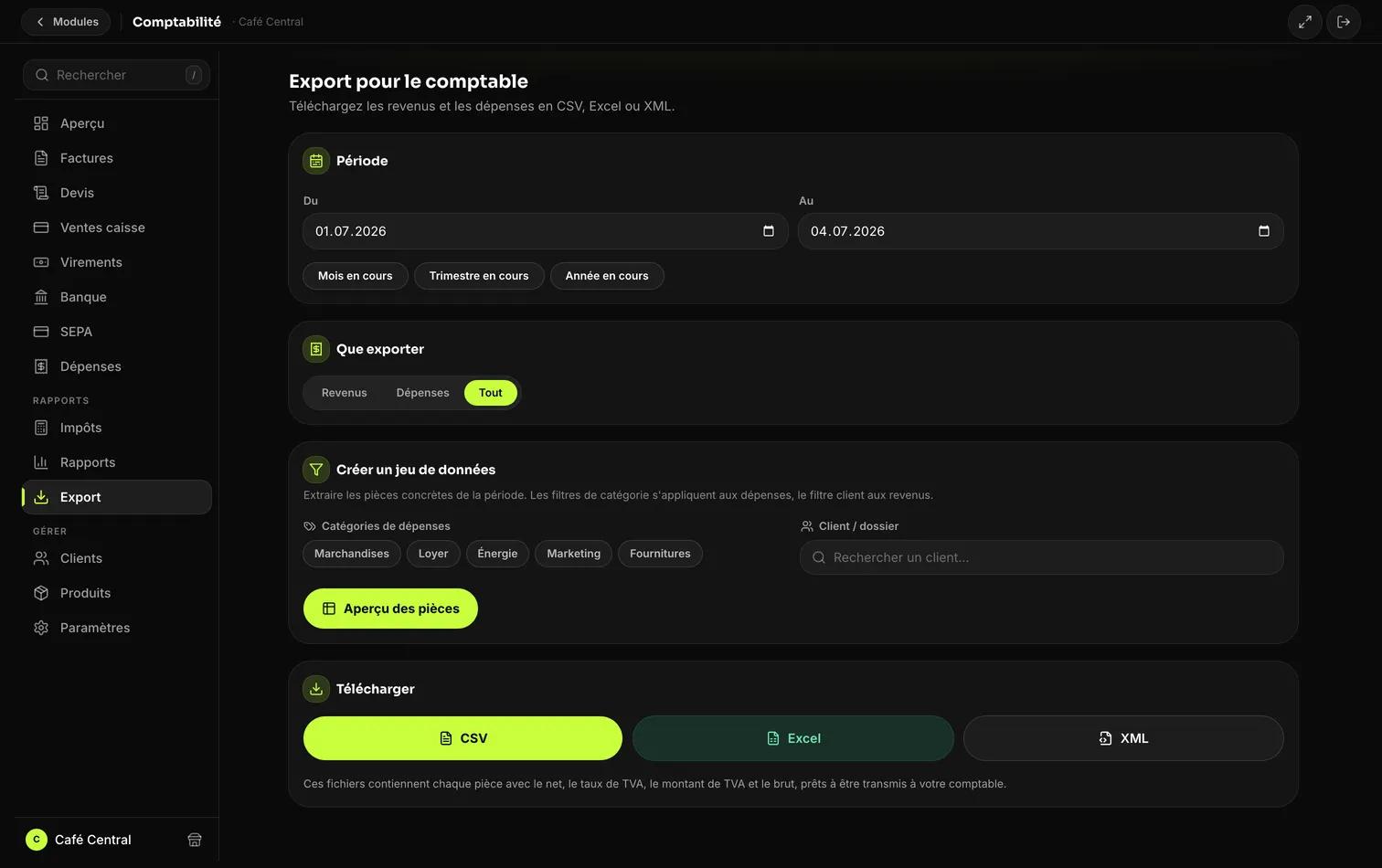This screenshot has width=1382, height=868.
Task: Click the SEPA card icon
Action: [41, 332]
